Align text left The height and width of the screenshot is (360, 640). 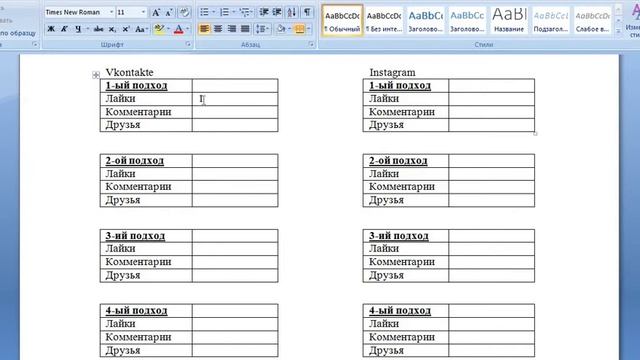tap(204, 29)
